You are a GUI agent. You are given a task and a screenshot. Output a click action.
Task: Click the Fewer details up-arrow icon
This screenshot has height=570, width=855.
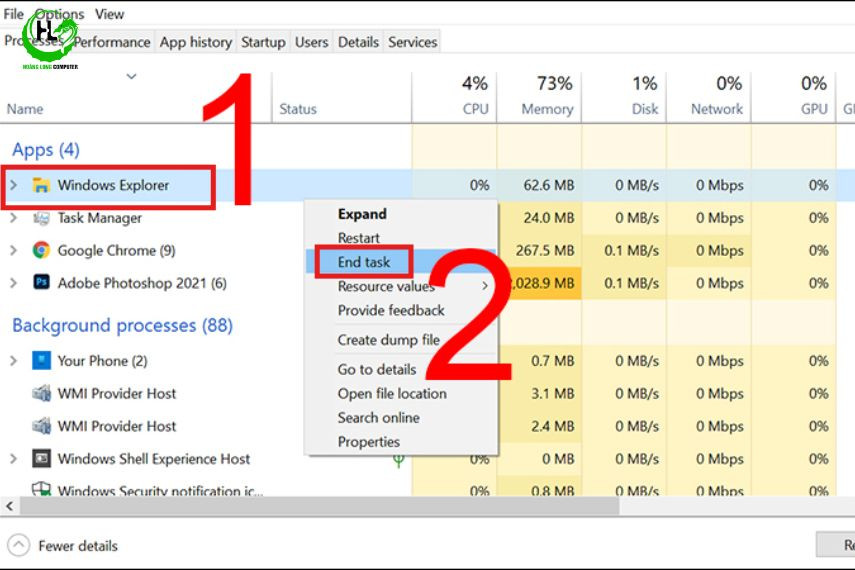coord(19,545)
